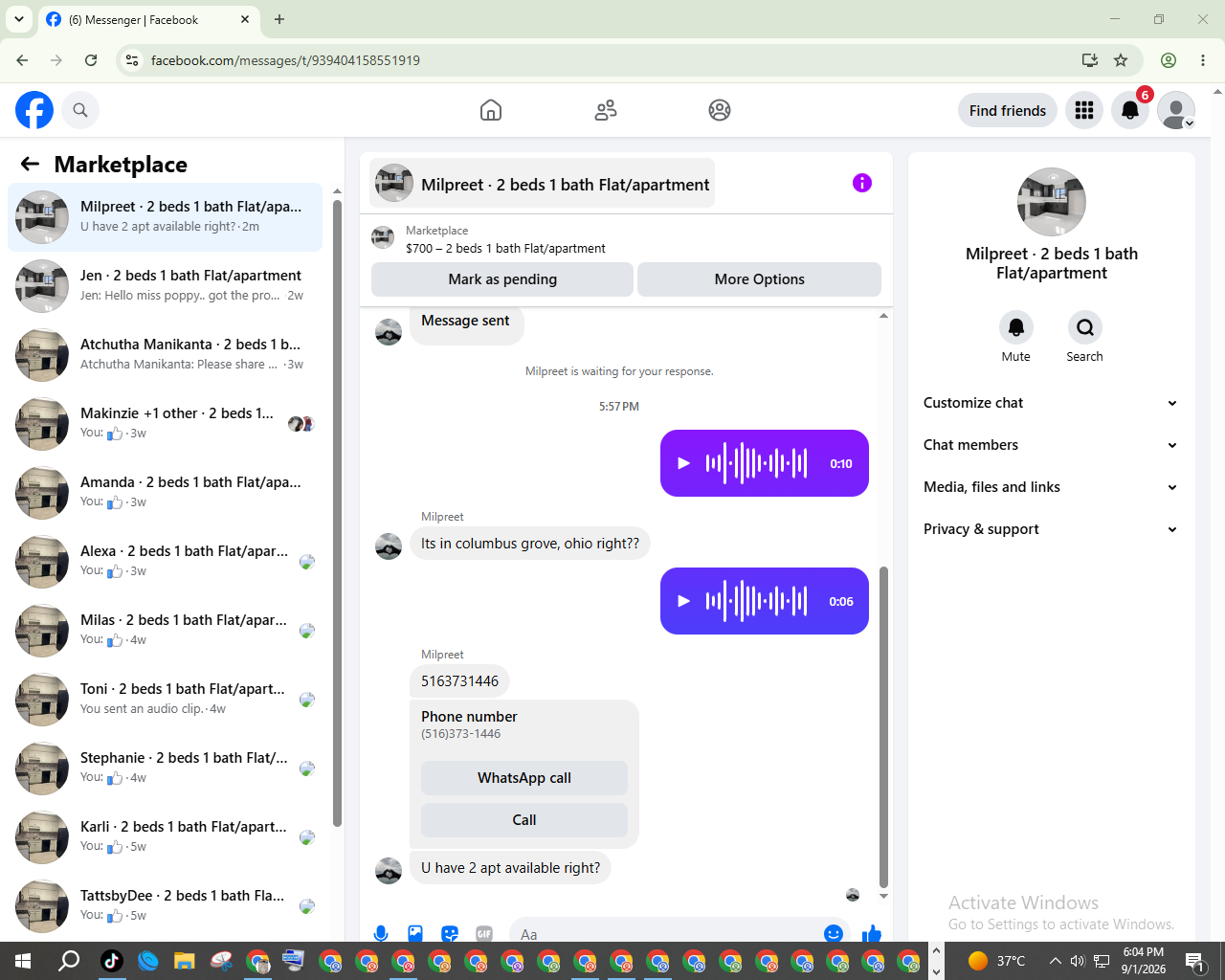Image resolution: width=1225 pixels, height=980 pixels.
Task: Play the 0:06 voice message
Action: click(683, 601)
